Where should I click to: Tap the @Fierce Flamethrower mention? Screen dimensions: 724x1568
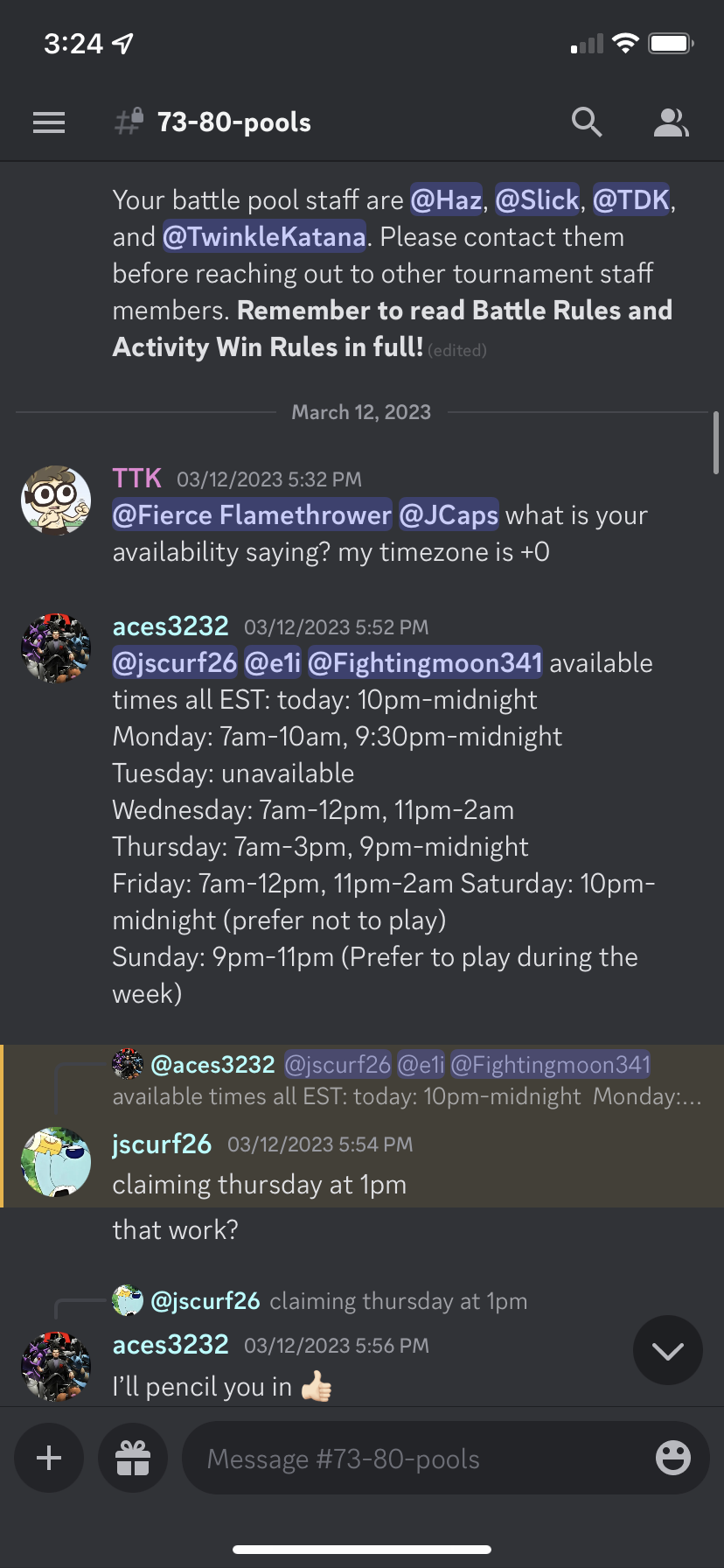coord(252,515)
